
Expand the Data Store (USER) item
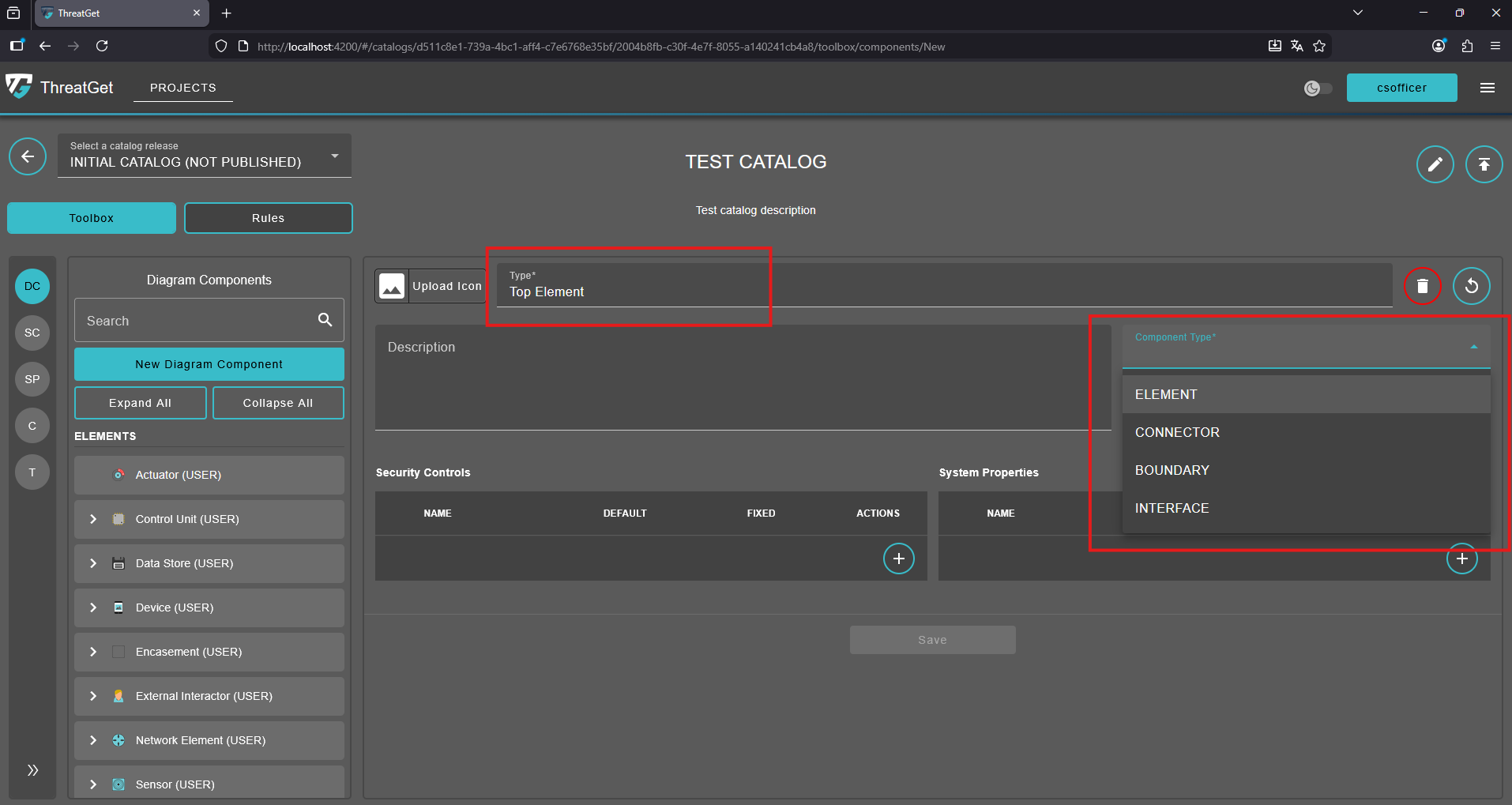click(x=93, y=563)
